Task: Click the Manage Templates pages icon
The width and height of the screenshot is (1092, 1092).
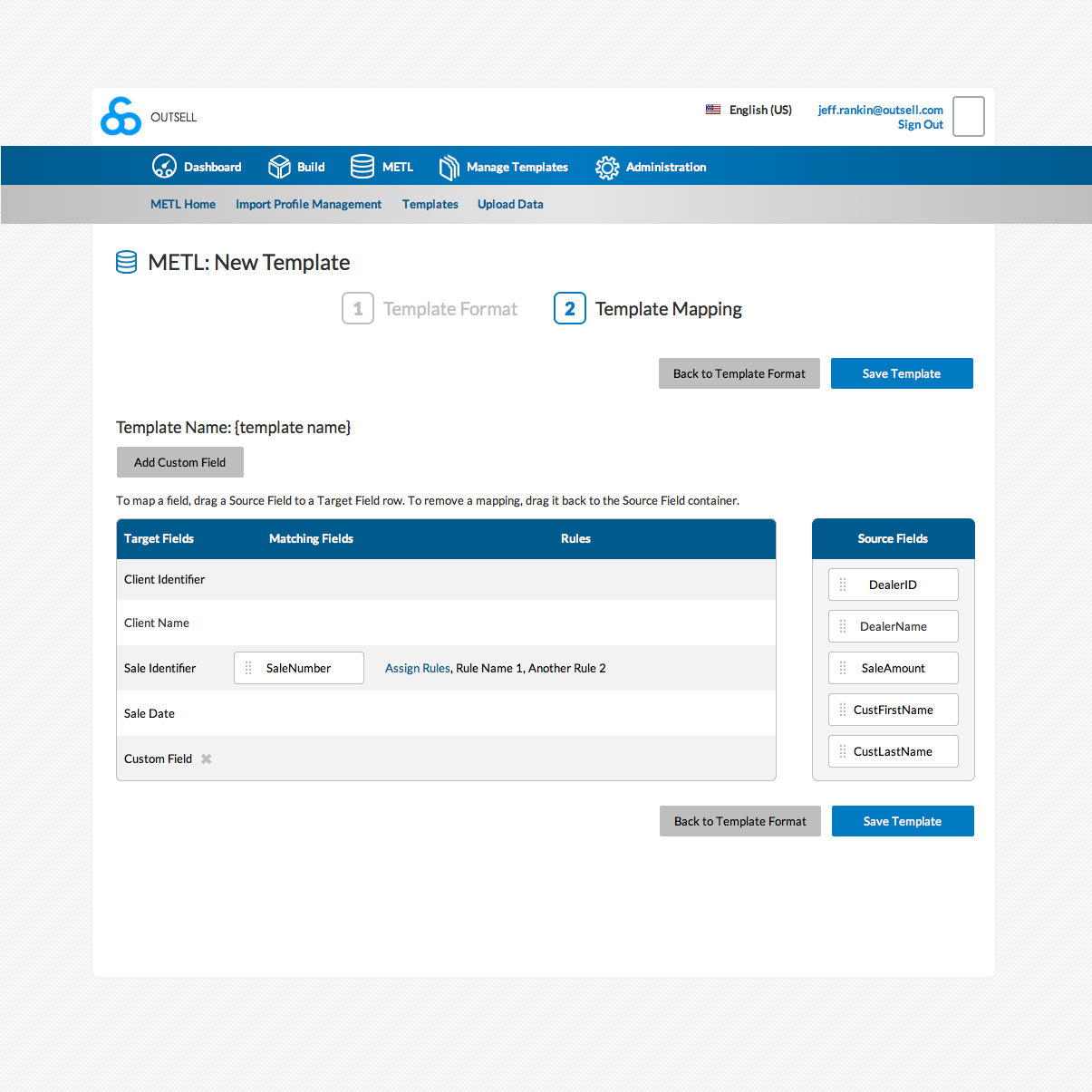Action: [449, 168]
